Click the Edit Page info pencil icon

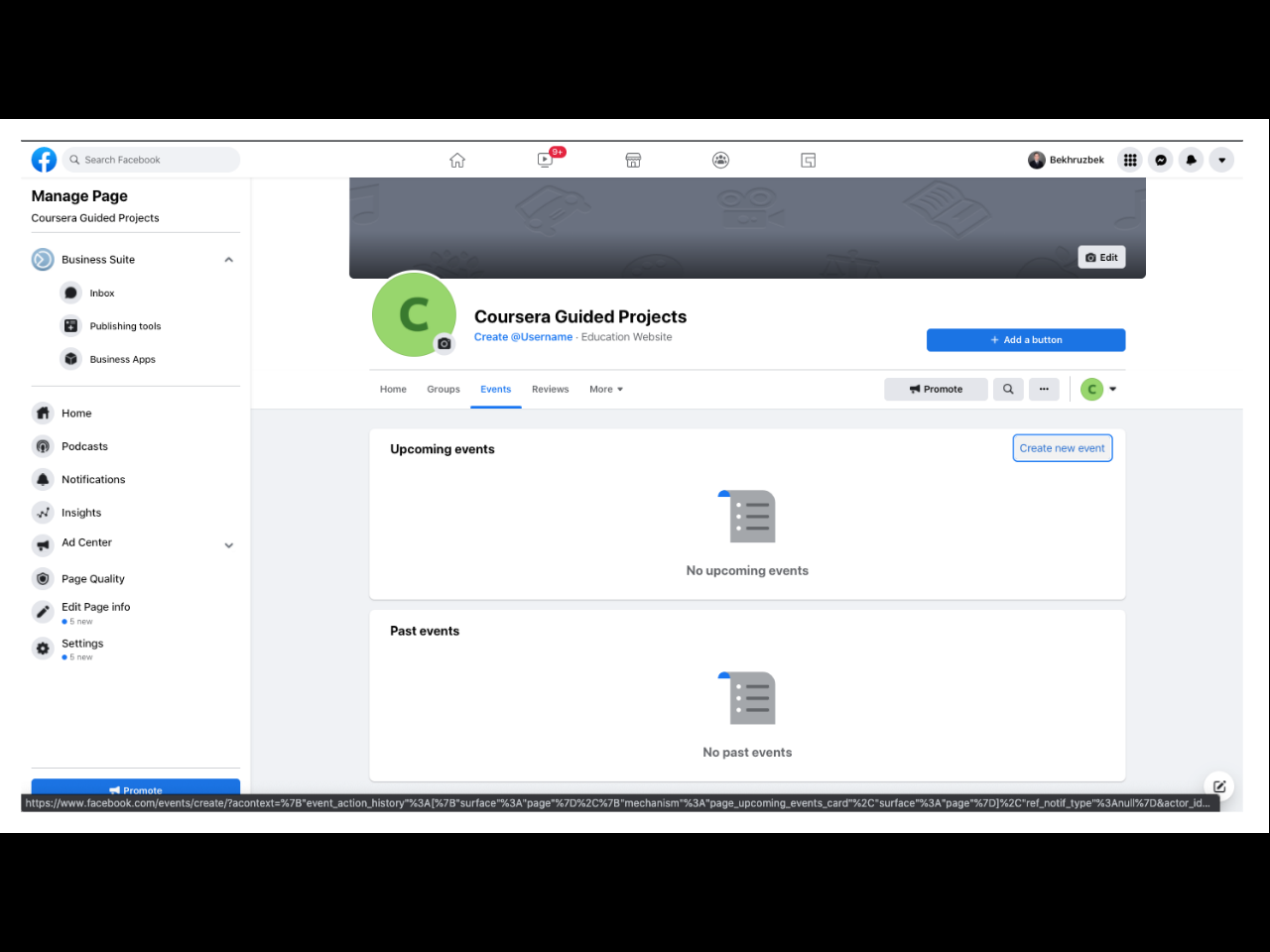click(x=43, y=612)
